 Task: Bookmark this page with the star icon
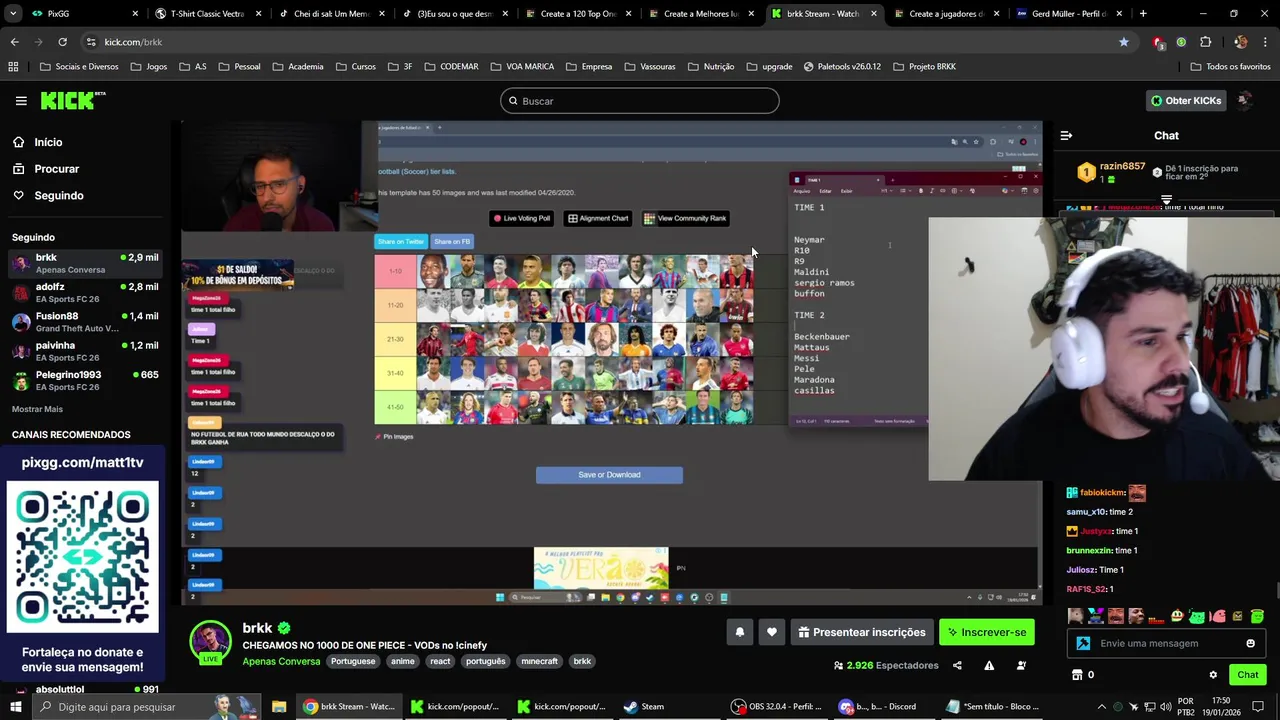1124,42
